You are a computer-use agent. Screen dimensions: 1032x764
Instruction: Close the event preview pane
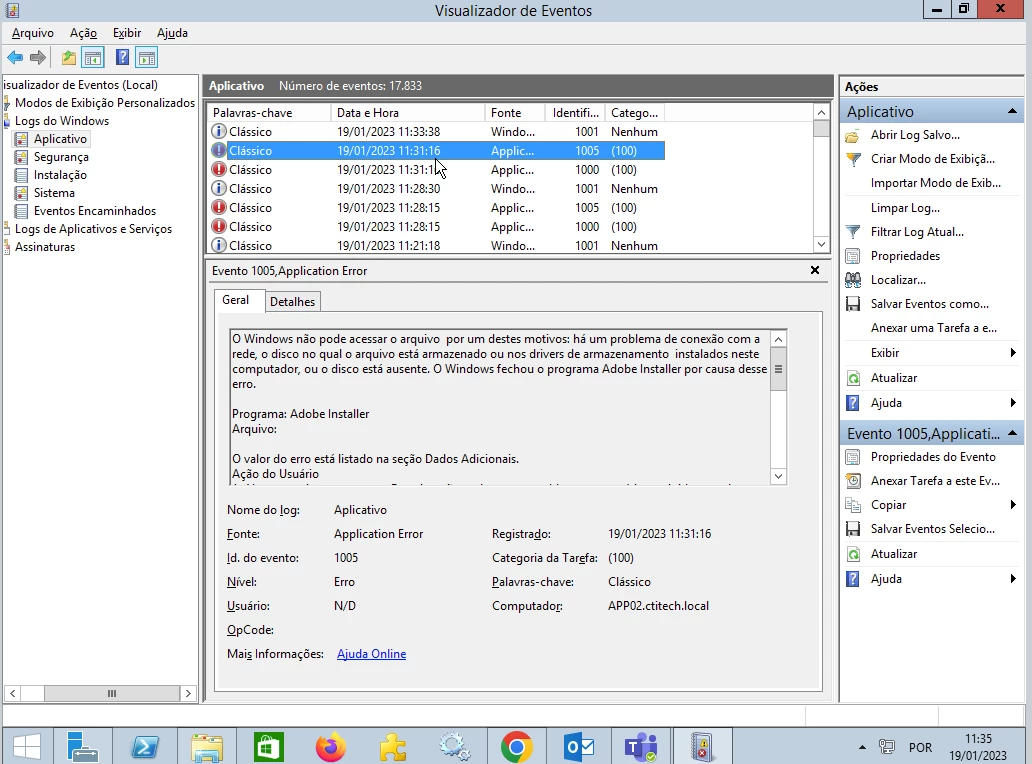coord(815,270)
